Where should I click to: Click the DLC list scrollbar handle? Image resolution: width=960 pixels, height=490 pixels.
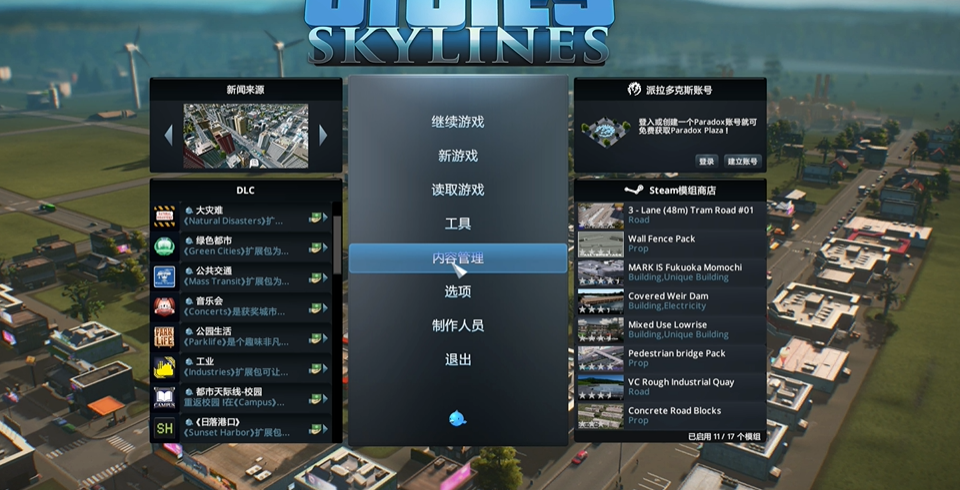pyautogui.click(x=337, y=244)
